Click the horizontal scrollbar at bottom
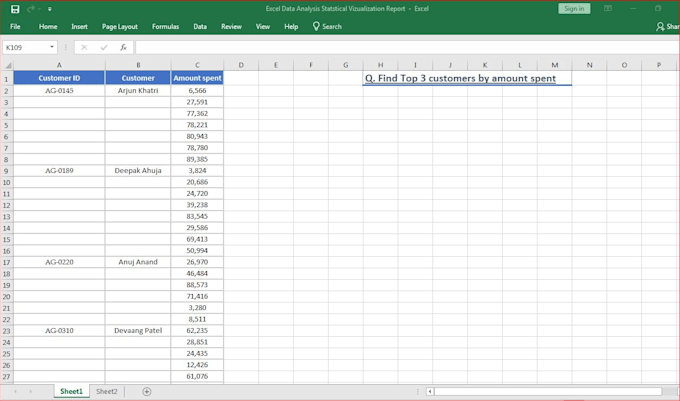680x401 pixels. tap(545, 391)
